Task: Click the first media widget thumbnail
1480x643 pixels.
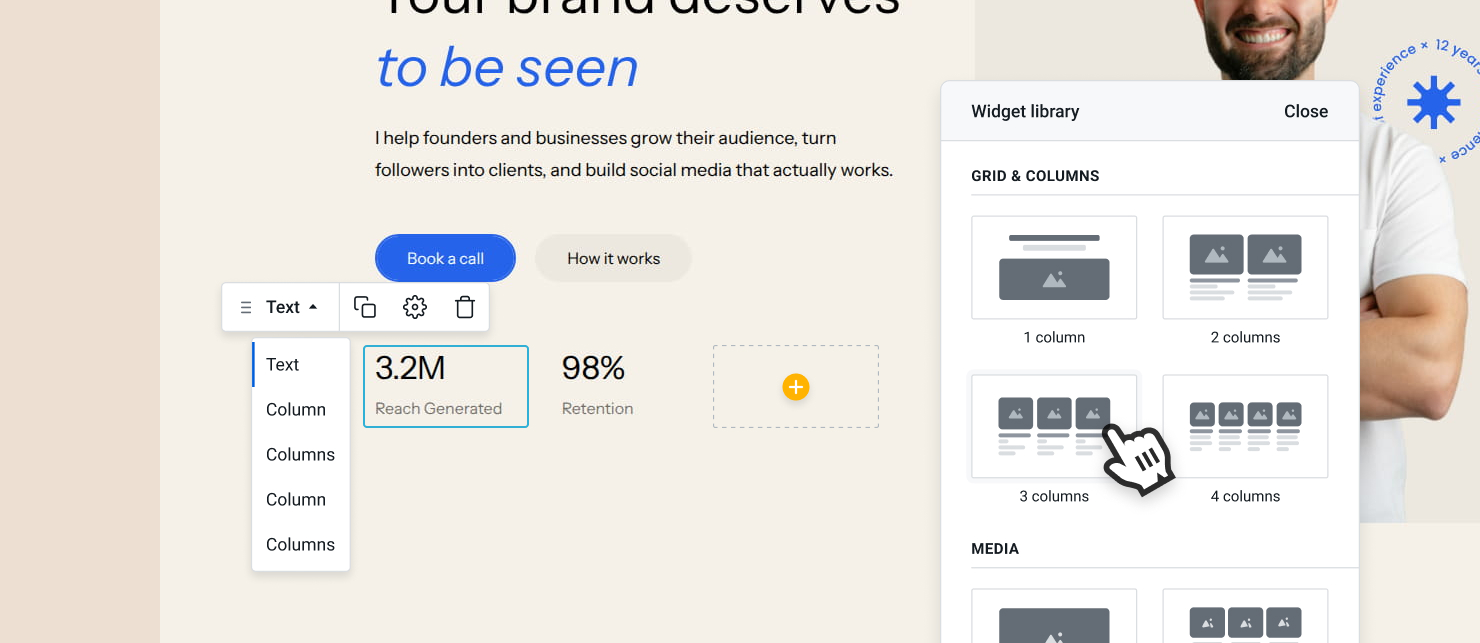Action: pyautogui.click(x=1054, y=616)
